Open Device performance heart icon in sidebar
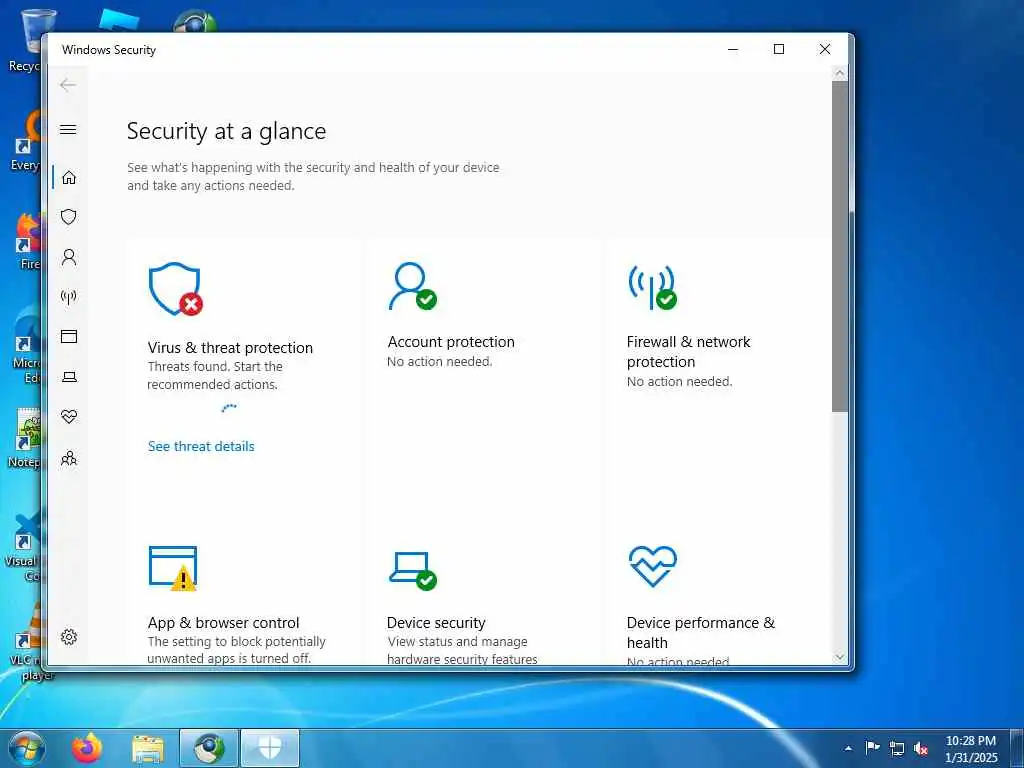 (x=69, y=417)
